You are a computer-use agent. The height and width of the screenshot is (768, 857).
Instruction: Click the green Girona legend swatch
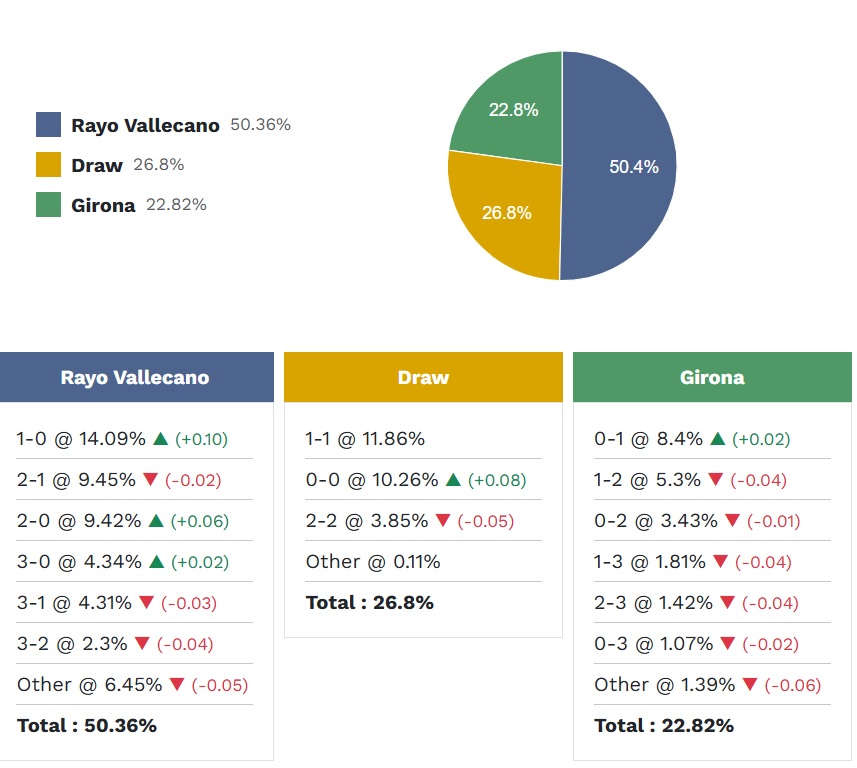click(x=48, y=204)
